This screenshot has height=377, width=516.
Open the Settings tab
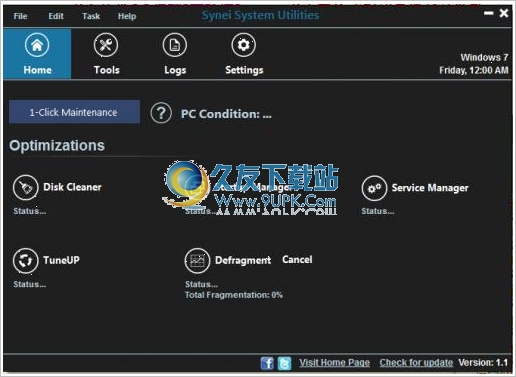click(244, 54)
